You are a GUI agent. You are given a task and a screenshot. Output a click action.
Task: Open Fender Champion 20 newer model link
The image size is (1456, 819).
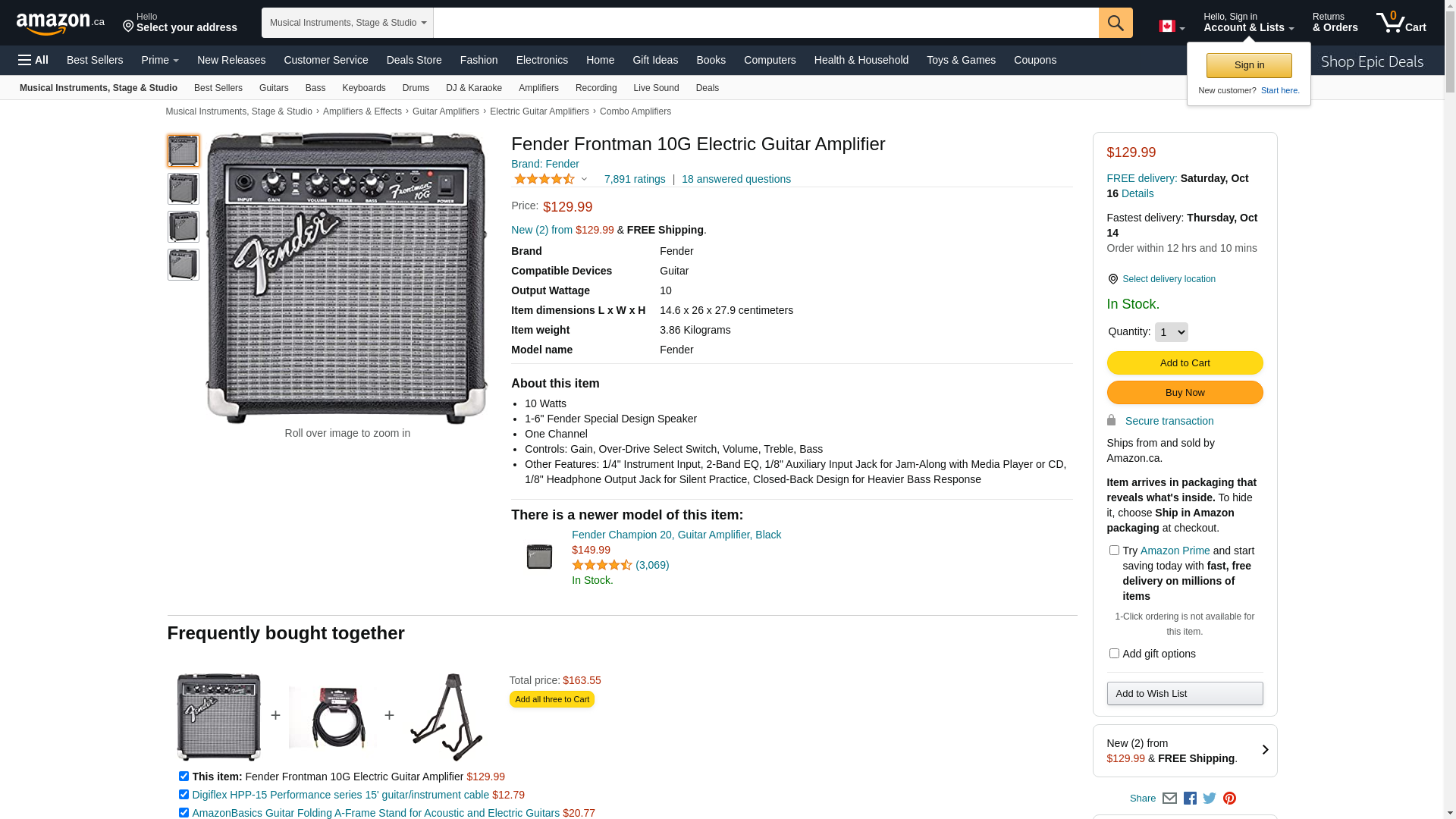click(676, 535)
